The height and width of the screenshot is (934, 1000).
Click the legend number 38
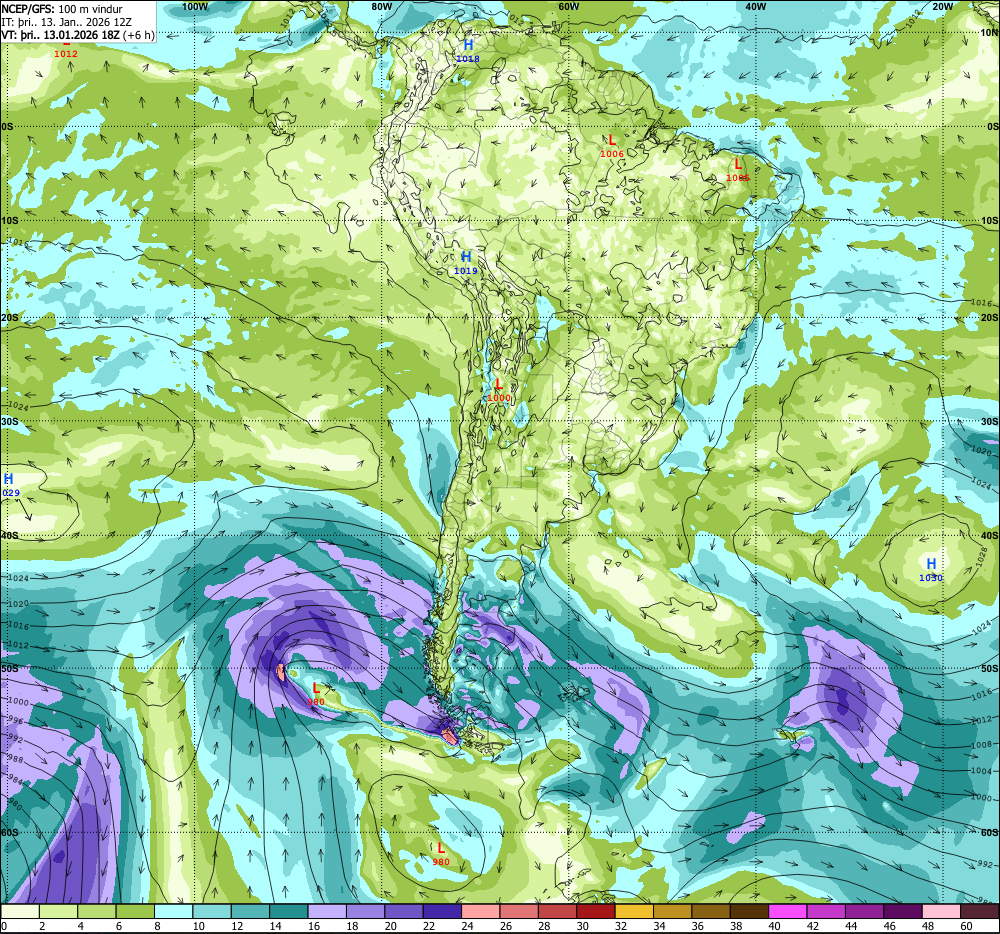[x=735, y=926]
